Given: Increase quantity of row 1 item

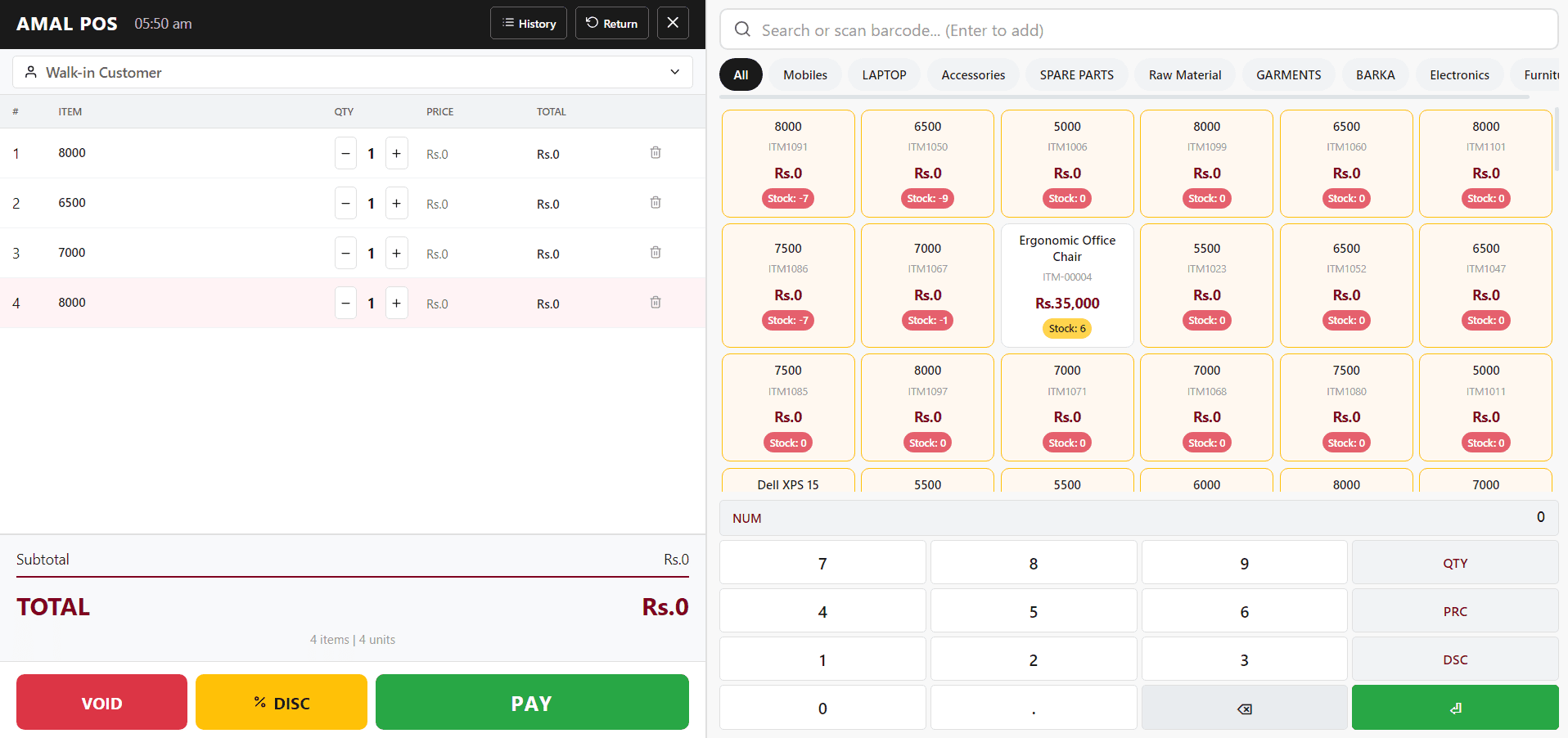Looking at the screenshot, I should click(397, 154).
